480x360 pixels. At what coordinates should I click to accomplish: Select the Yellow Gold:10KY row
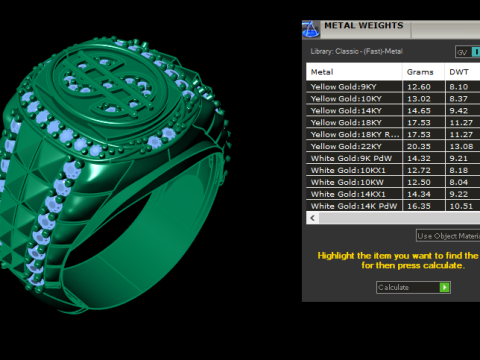(x=393, y=99)
